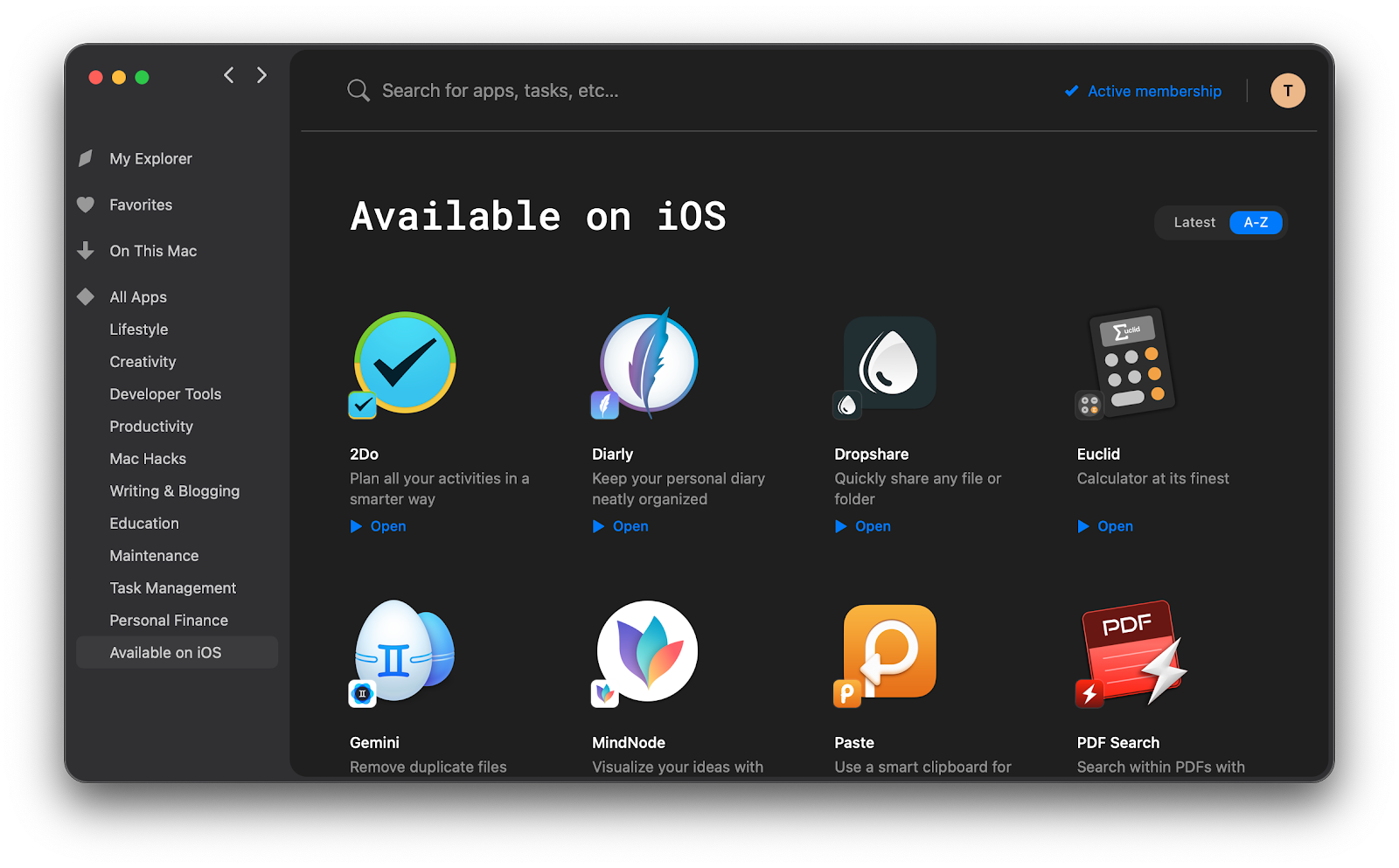1399x868 pixels.
Task: Open My Explorer in sidebar
Action: [150, 158]
